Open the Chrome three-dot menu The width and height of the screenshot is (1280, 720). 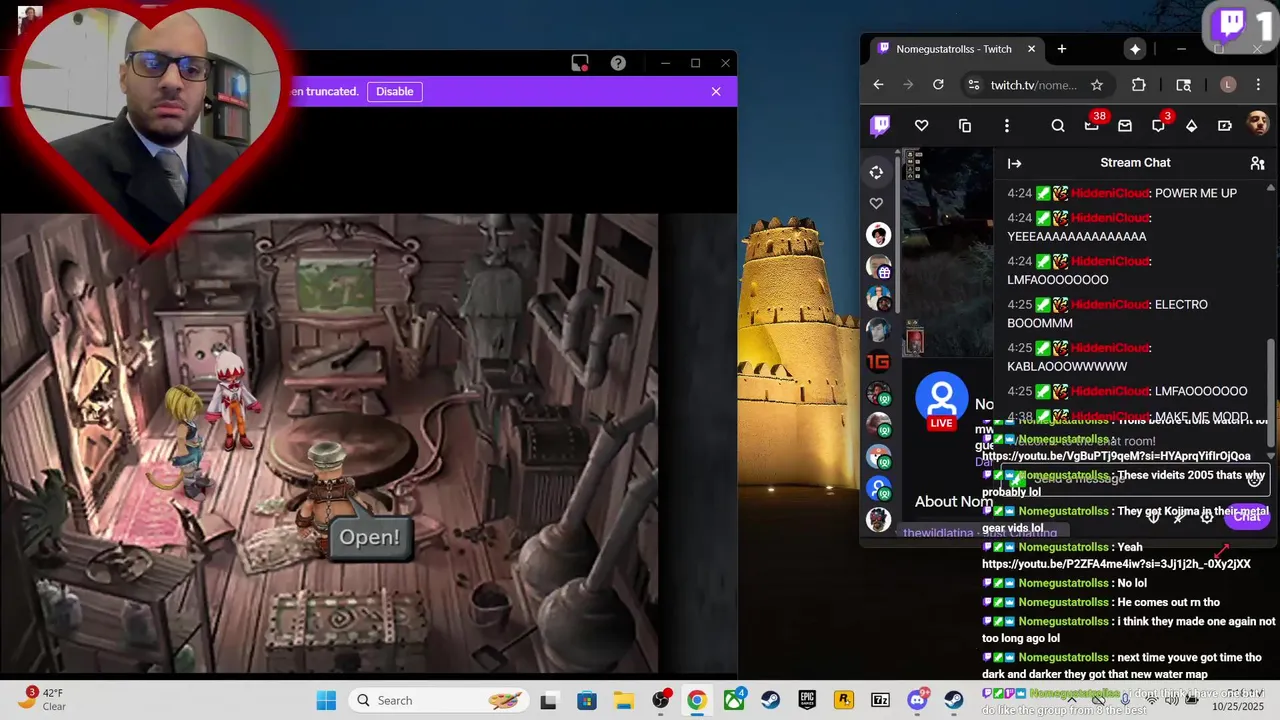coord(1258,85)
